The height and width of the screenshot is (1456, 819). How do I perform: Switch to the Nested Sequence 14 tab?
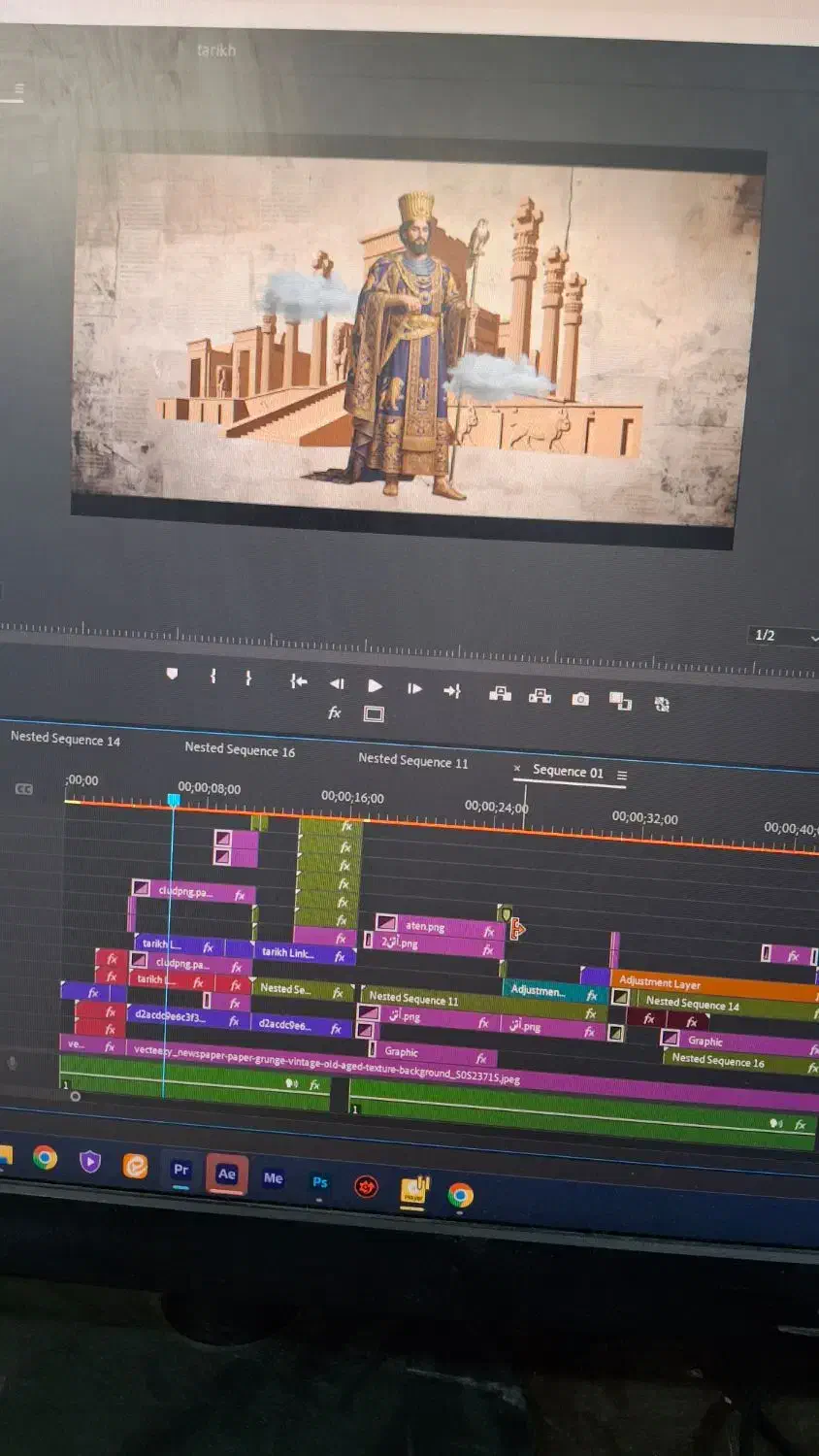(x=65, y=739)
